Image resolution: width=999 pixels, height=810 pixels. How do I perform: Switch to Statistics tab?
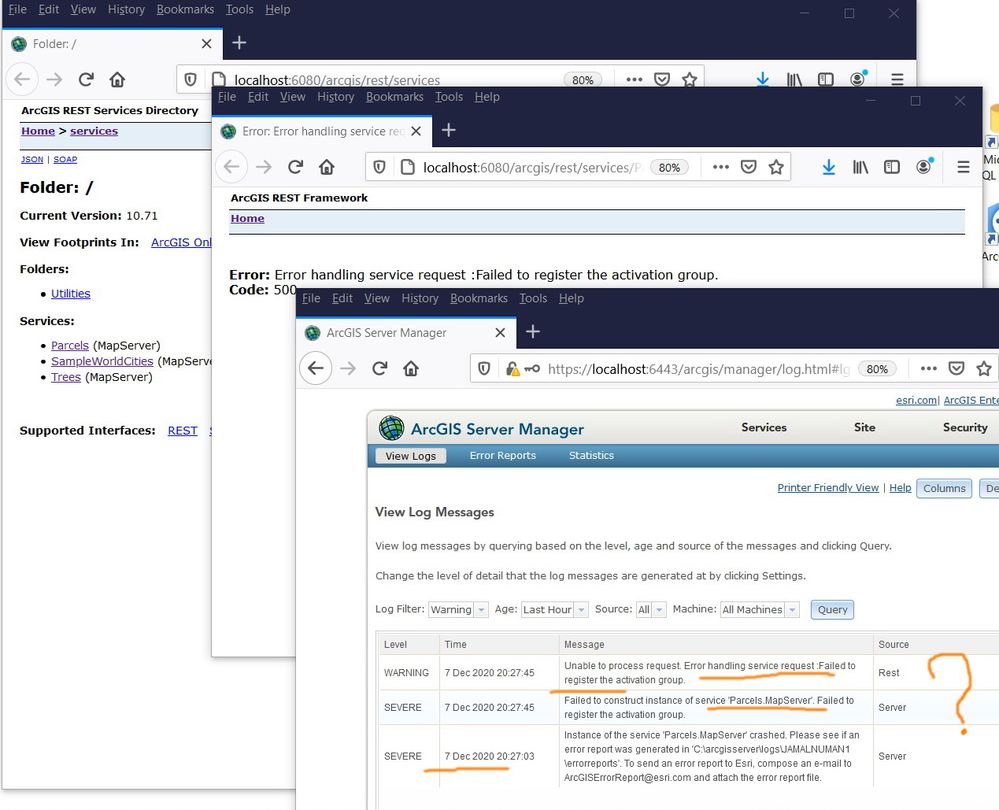click(591, 456)
